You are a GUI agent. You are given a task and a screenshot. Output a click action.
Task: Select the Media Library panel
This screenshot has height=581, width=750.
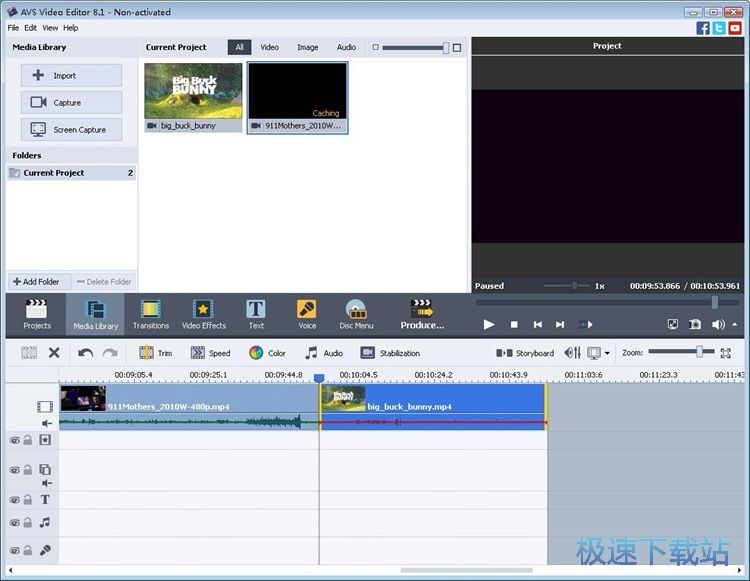pos(96,314)
